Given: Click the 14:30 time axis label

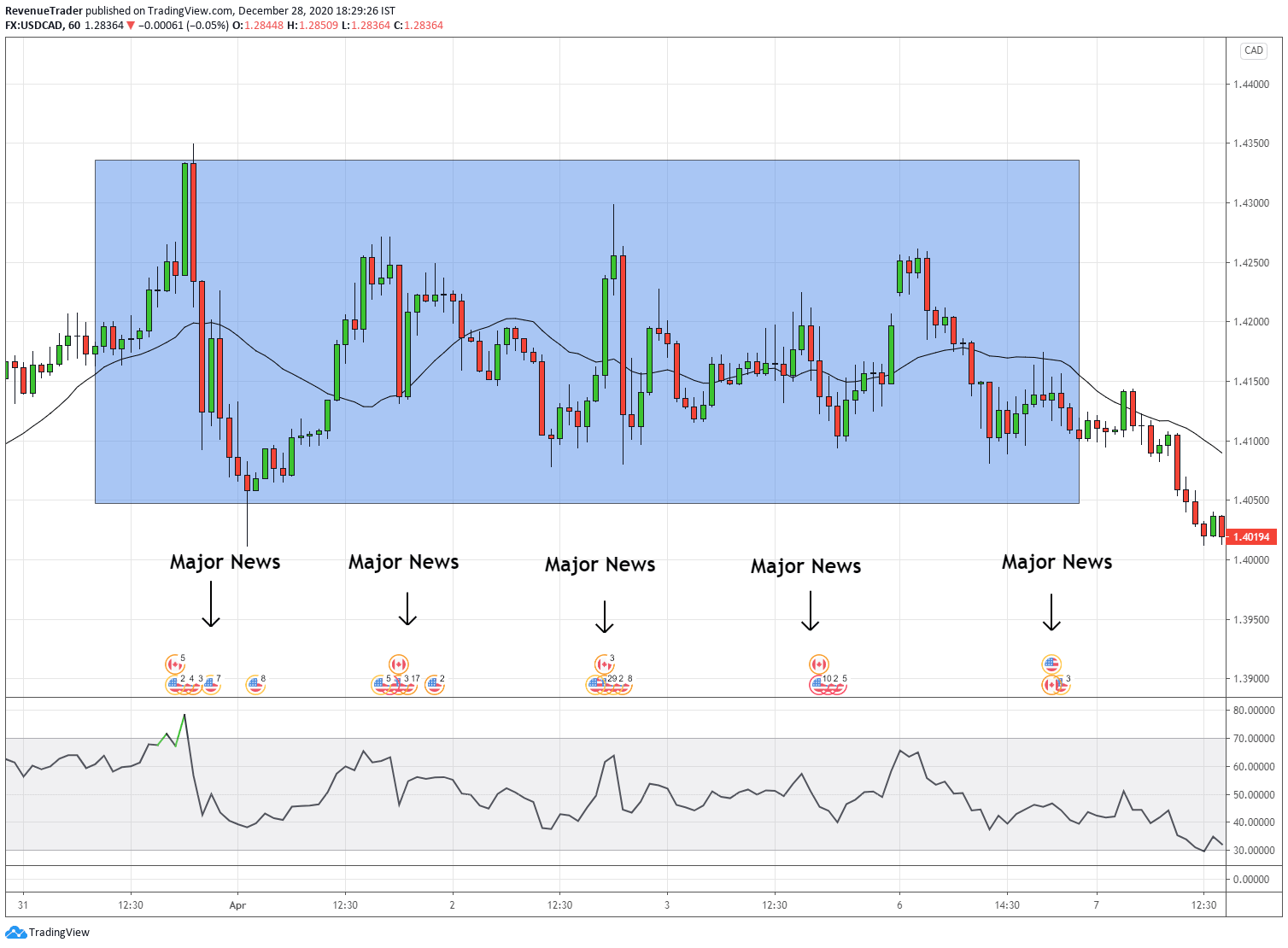Looking at the screenshot, I should pyautogui.click(x=1007, y=905).
